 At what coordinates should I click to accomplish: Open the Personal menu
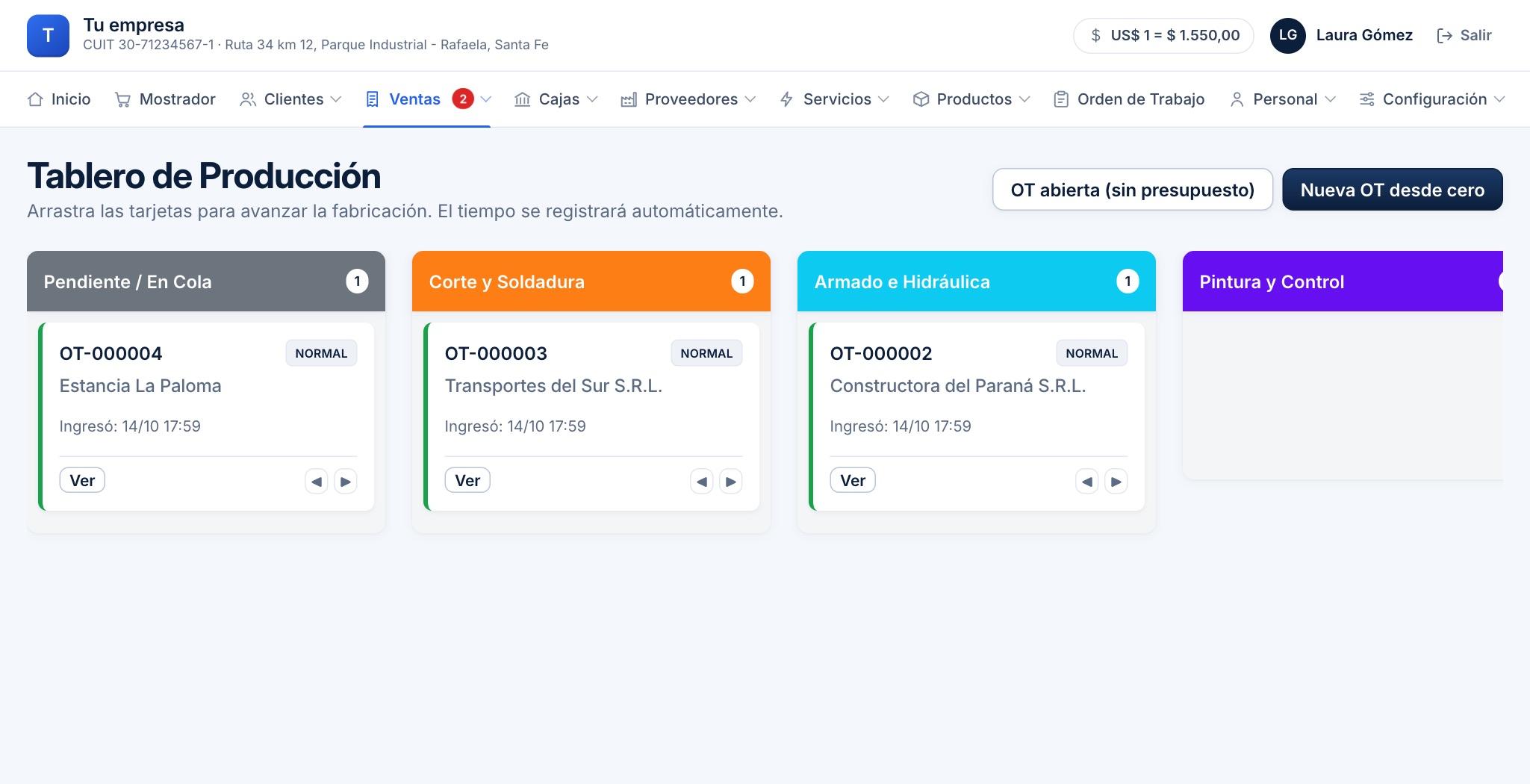click(1283, 99)
